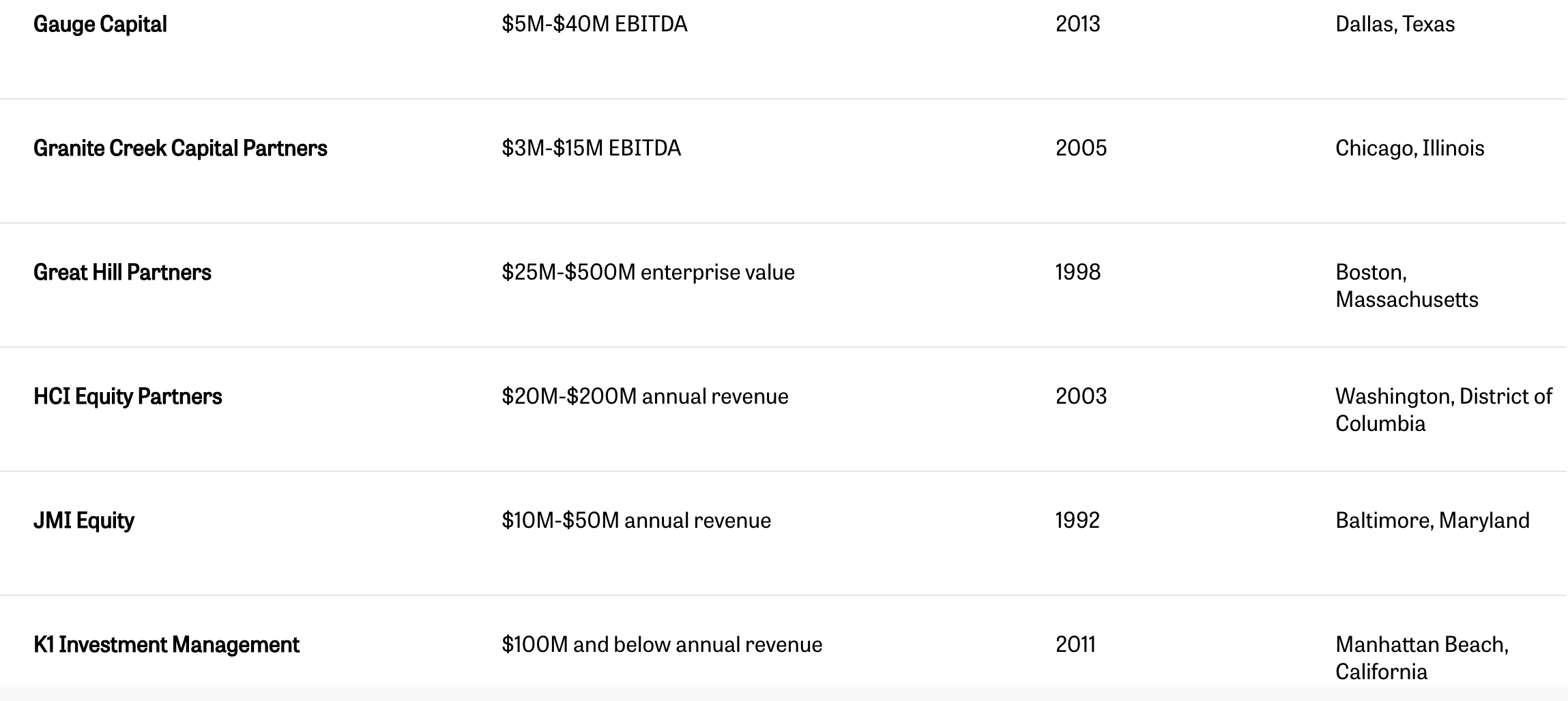
Task: Select the $20M-$200M annual revenue text
Action: (645, 397)
